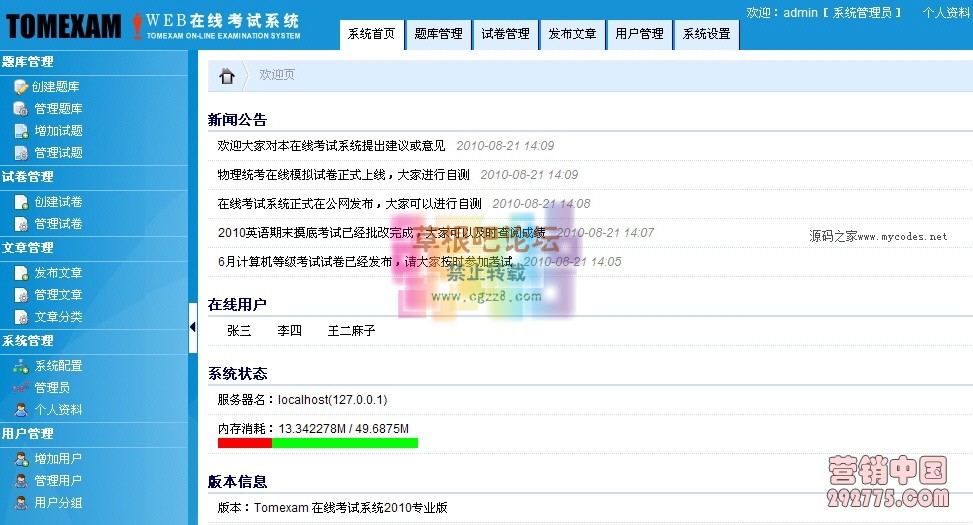Open 管理用户 link in sidebar

[x=58, y=481]
